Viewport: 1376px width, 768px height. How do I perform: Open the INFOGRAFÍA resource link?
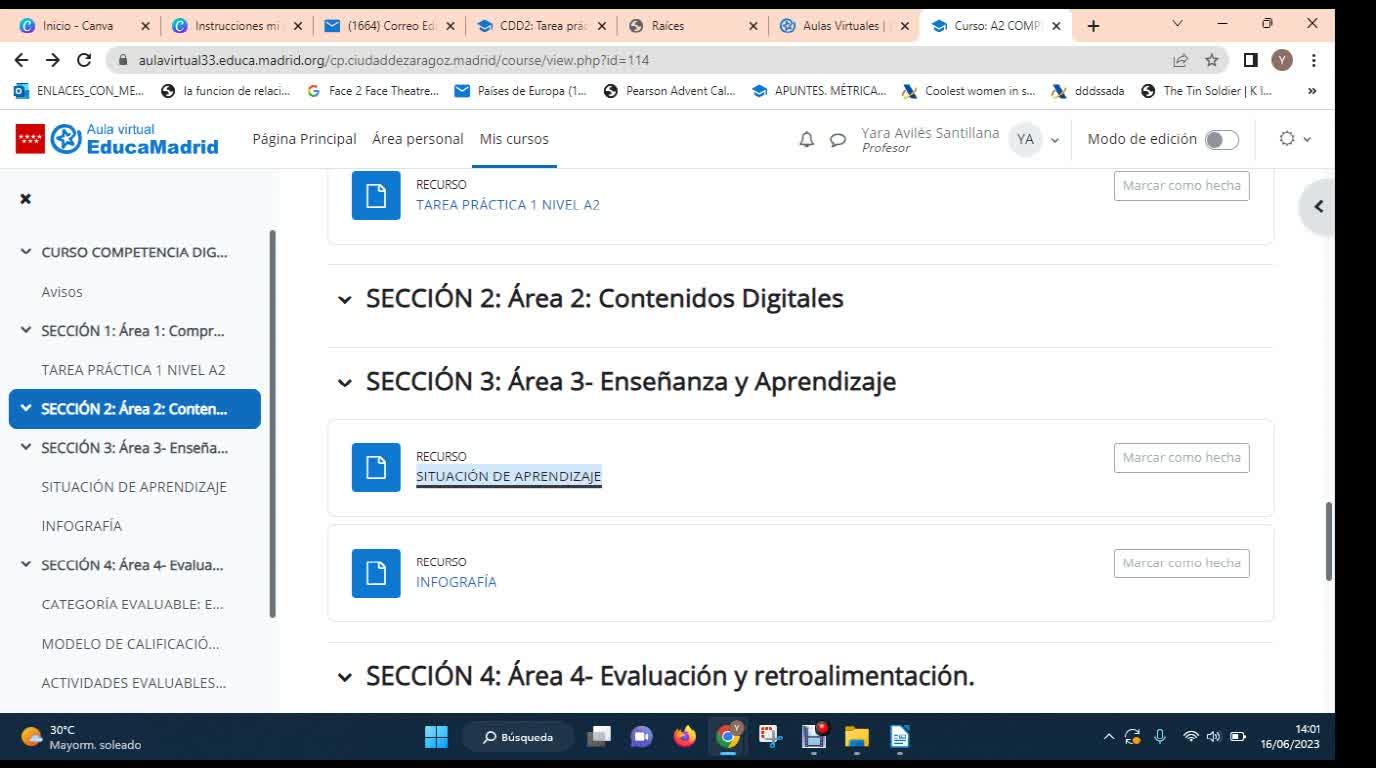[x=456, y=582]
